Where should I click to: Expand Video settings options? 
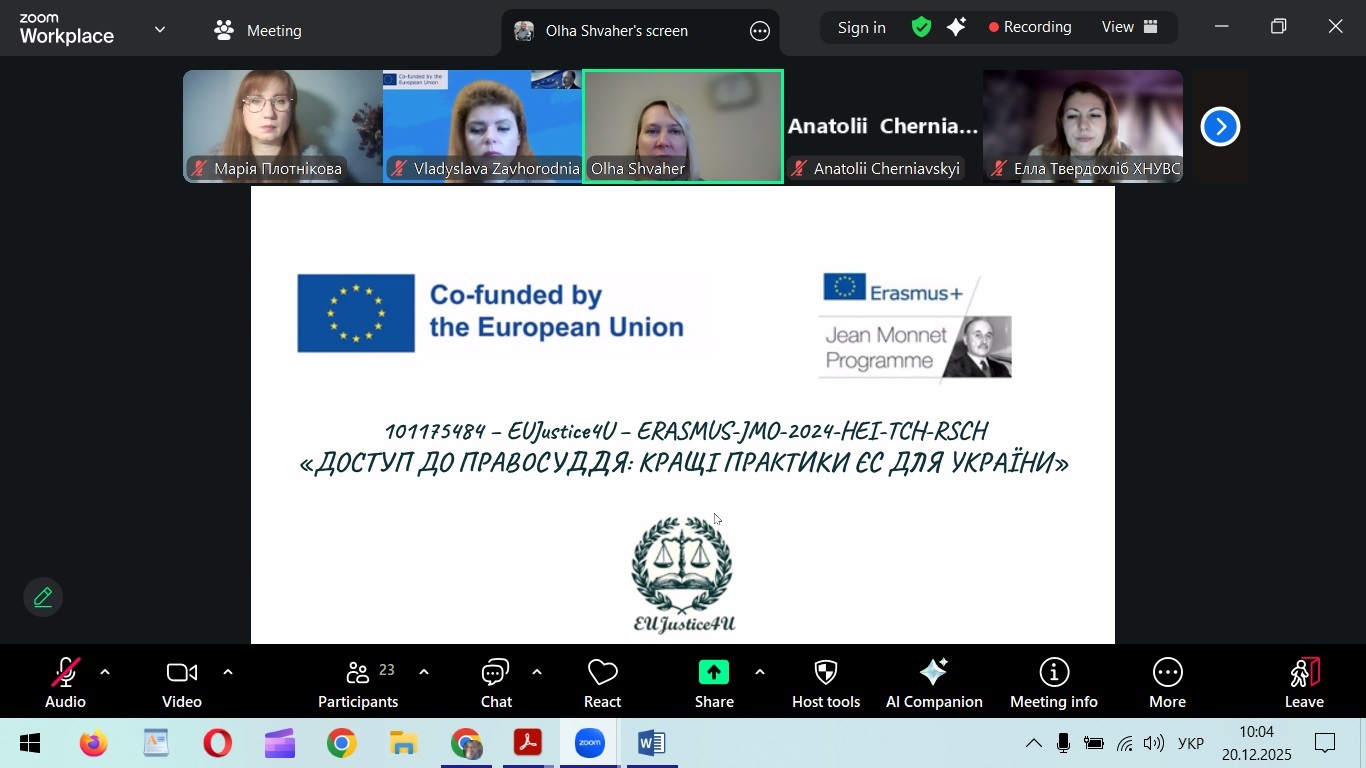227,671
